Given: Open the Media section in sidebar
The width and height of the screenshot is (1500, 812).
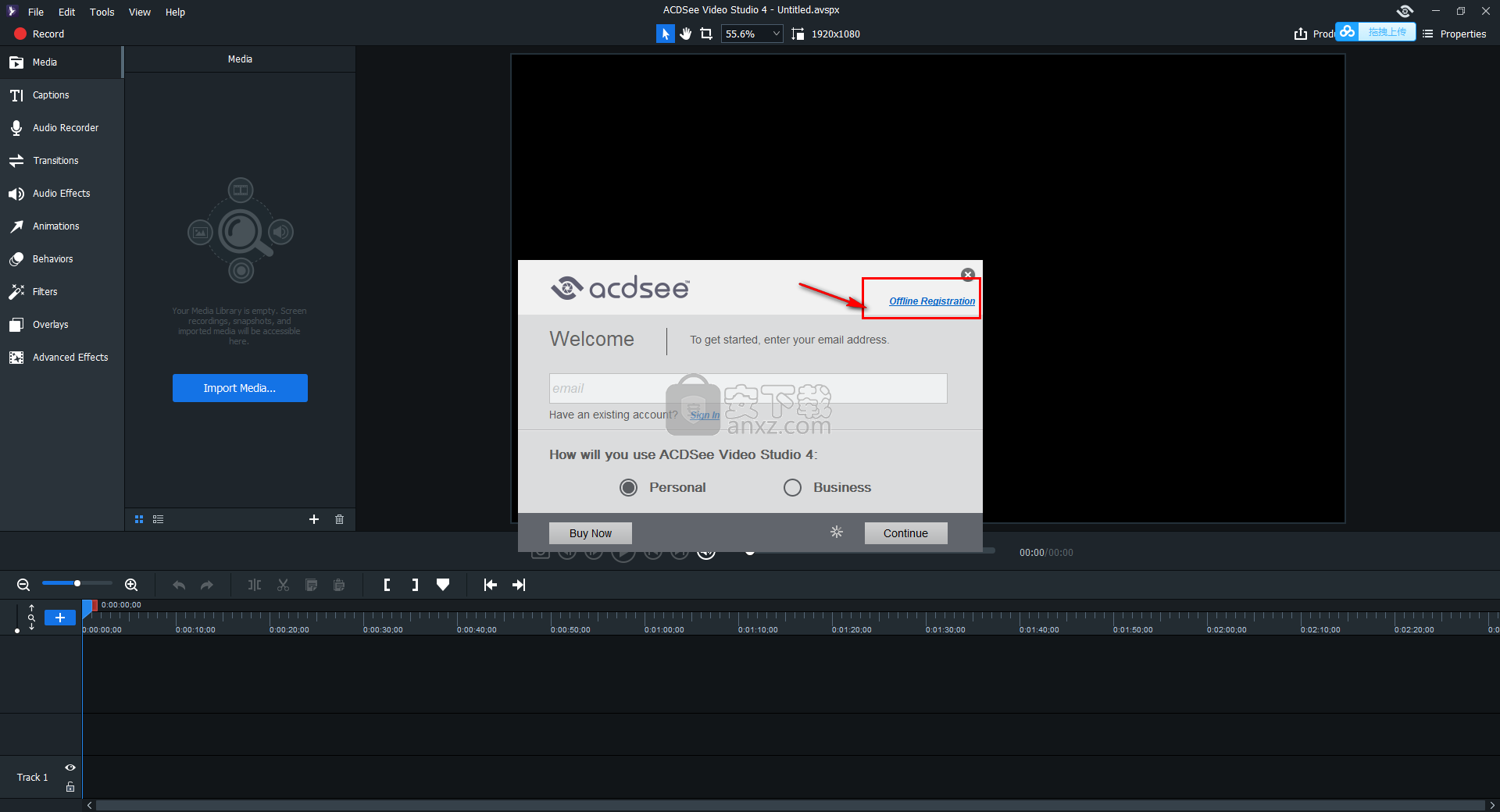Looking at the screenshot, I should [61, 62].
